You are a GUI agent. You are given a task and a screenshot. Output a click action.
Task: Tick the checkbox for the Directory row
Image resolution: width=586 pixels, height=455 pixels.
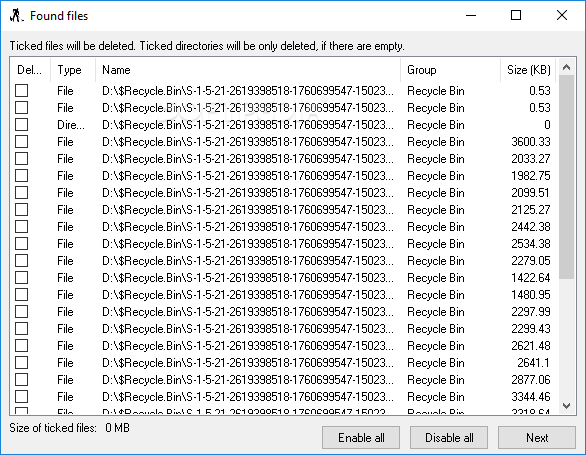(x=21, y=124)
